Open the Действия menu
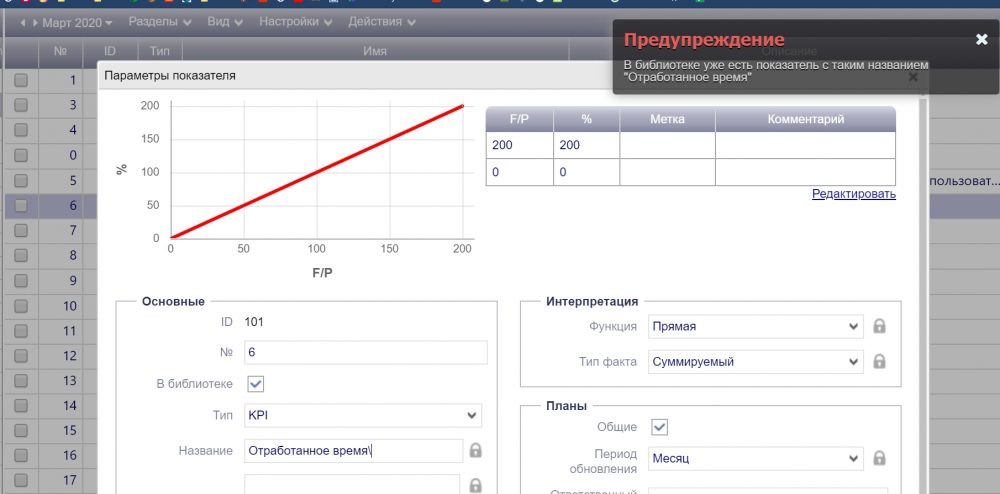This screenshot has width=1000, height=494. pyautogui.click(x=382, y=22)
